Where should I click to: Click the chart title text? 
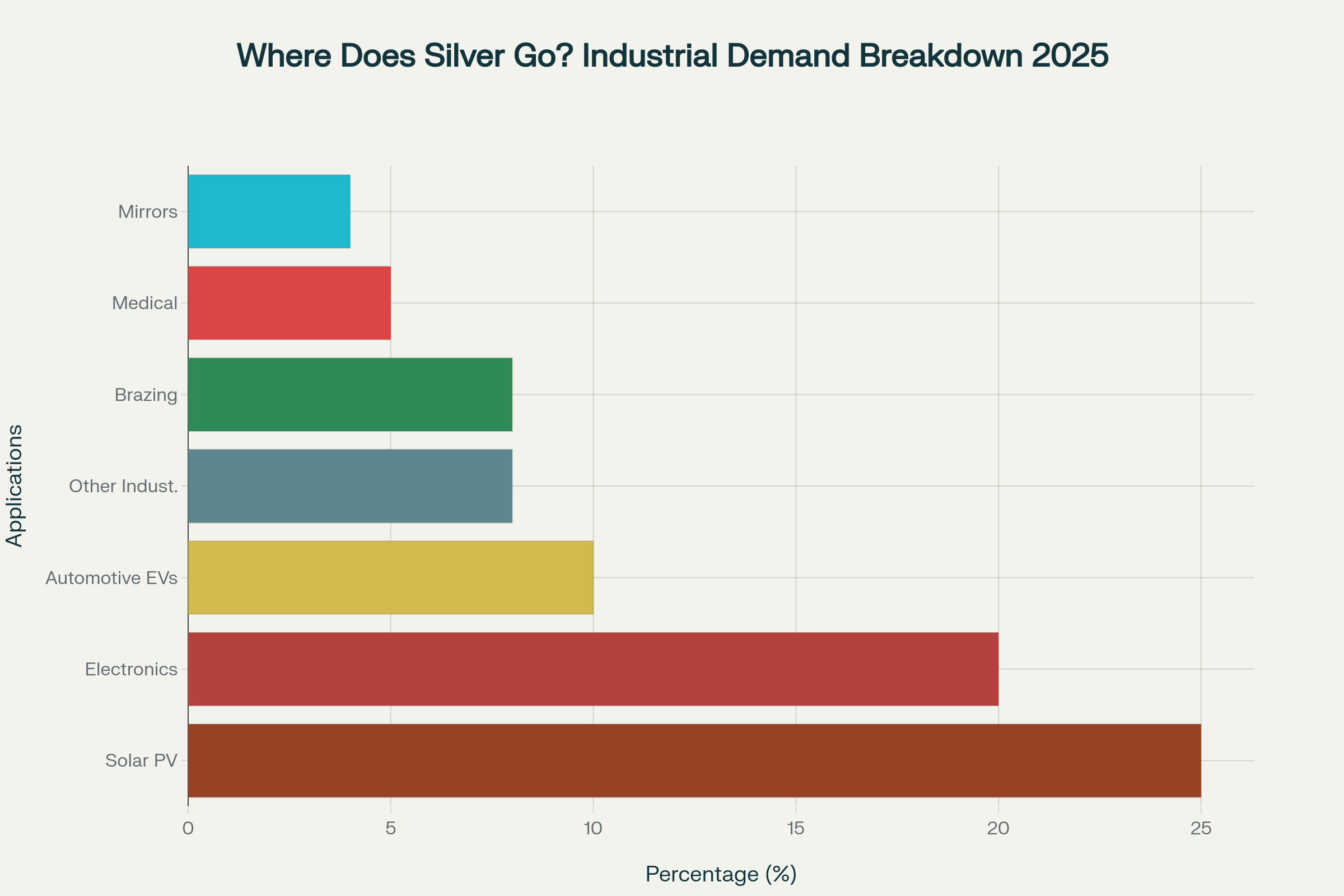coord(672,56)
